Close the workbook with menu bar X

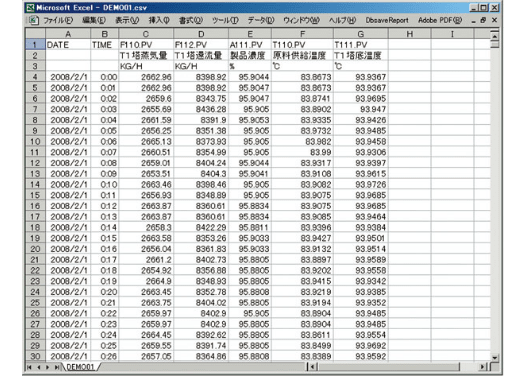point(494,20)
